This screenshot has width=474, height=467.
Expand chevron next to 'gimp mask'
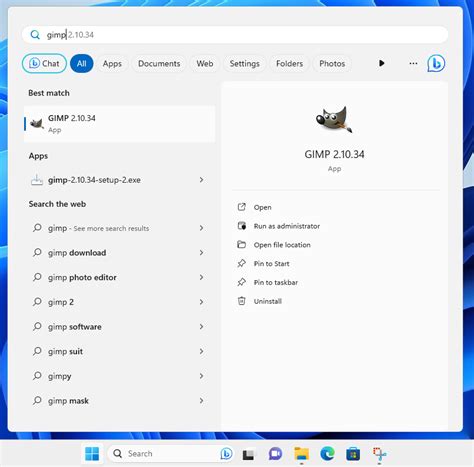201,401
